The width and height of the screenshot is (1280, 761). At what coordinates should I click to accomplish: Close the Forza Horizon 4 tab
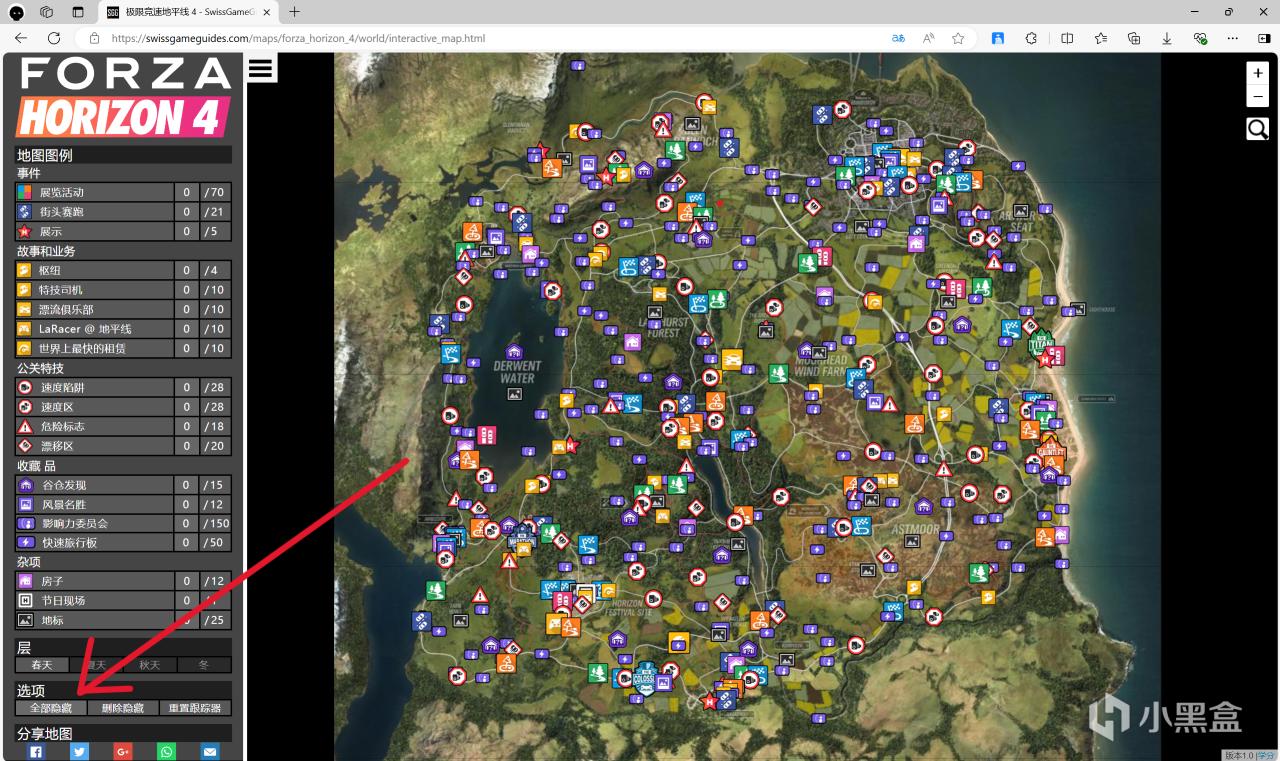pos(267,12)
